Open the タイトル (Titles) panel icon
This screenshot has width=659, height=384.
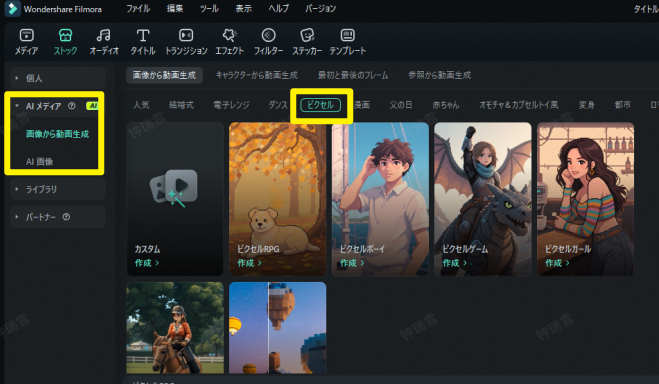(143, 36)
